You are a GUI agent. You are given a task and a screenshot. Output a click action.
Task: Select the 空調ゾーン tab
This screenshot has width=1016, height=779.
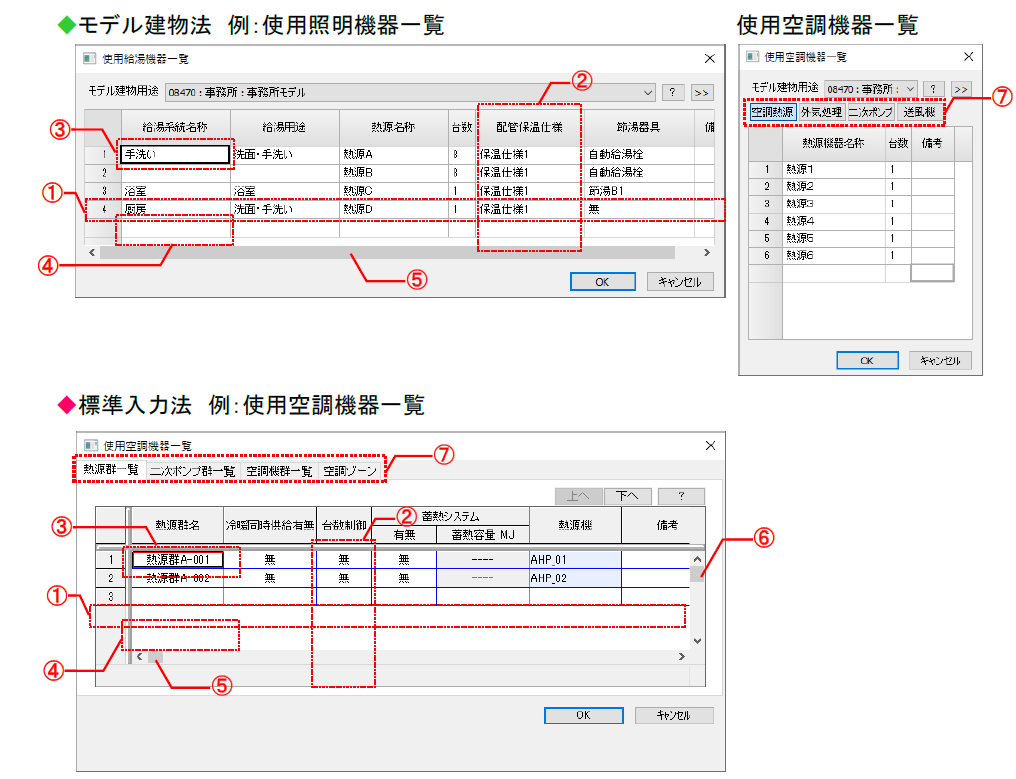[x=349, y=470]
